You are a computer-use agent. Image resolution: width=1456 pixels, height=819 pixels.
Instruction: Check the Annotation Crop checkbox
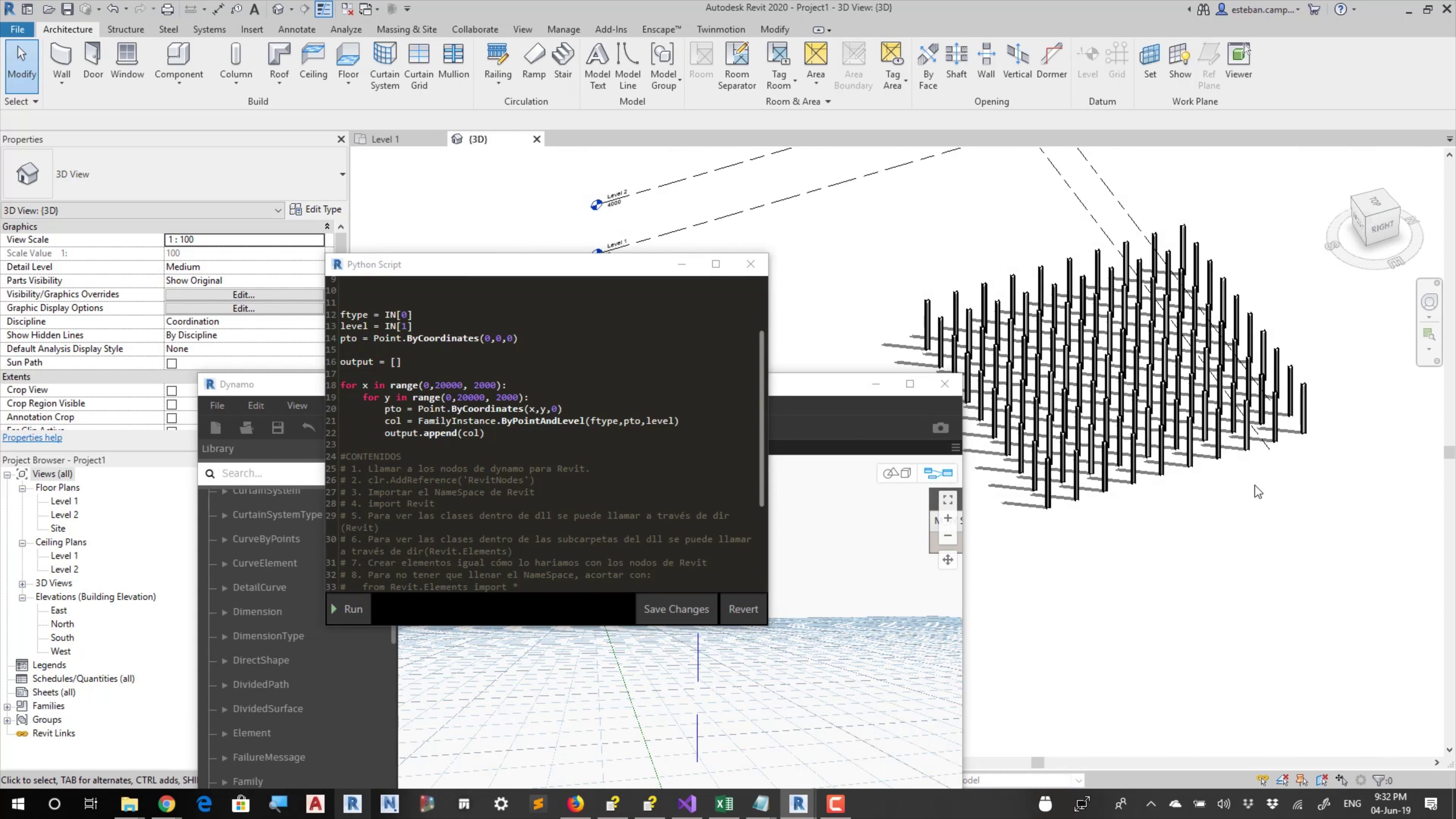coord(172,418)
